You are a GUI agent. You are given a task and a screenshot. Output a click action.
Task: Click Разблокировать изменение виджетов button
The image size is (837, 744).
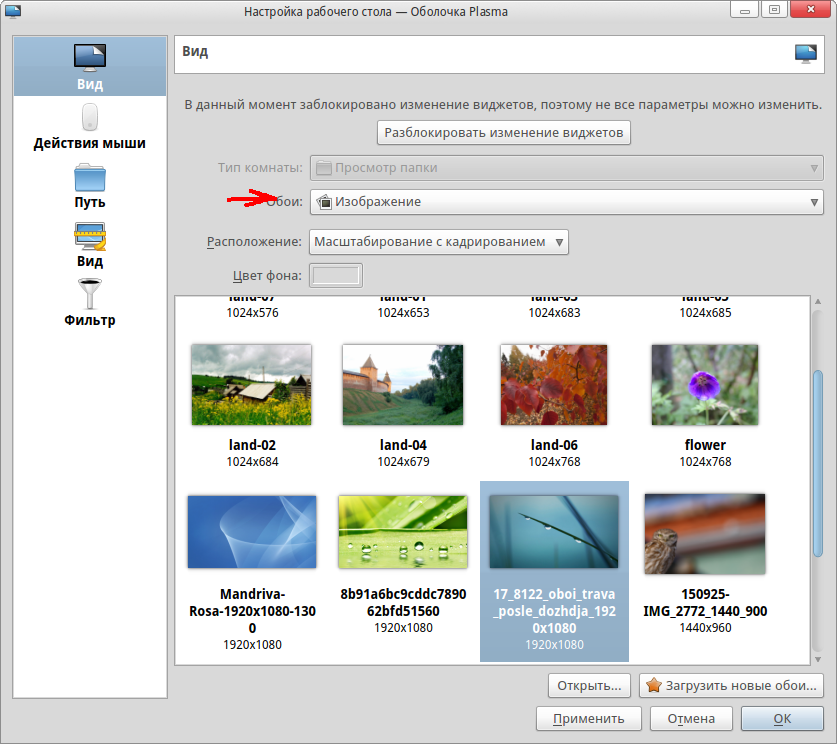click(x=503, y=132)
